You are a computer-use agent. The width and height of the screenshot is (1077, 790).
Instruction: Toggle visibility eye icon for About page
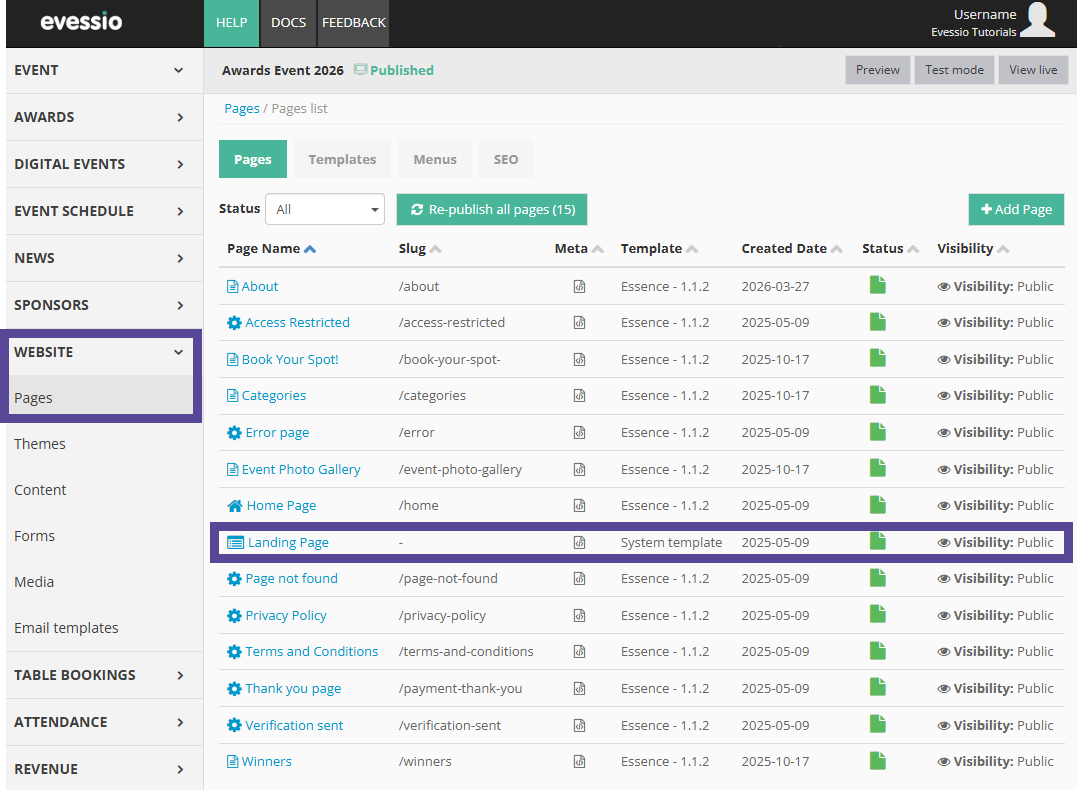(x=943, y=287)
